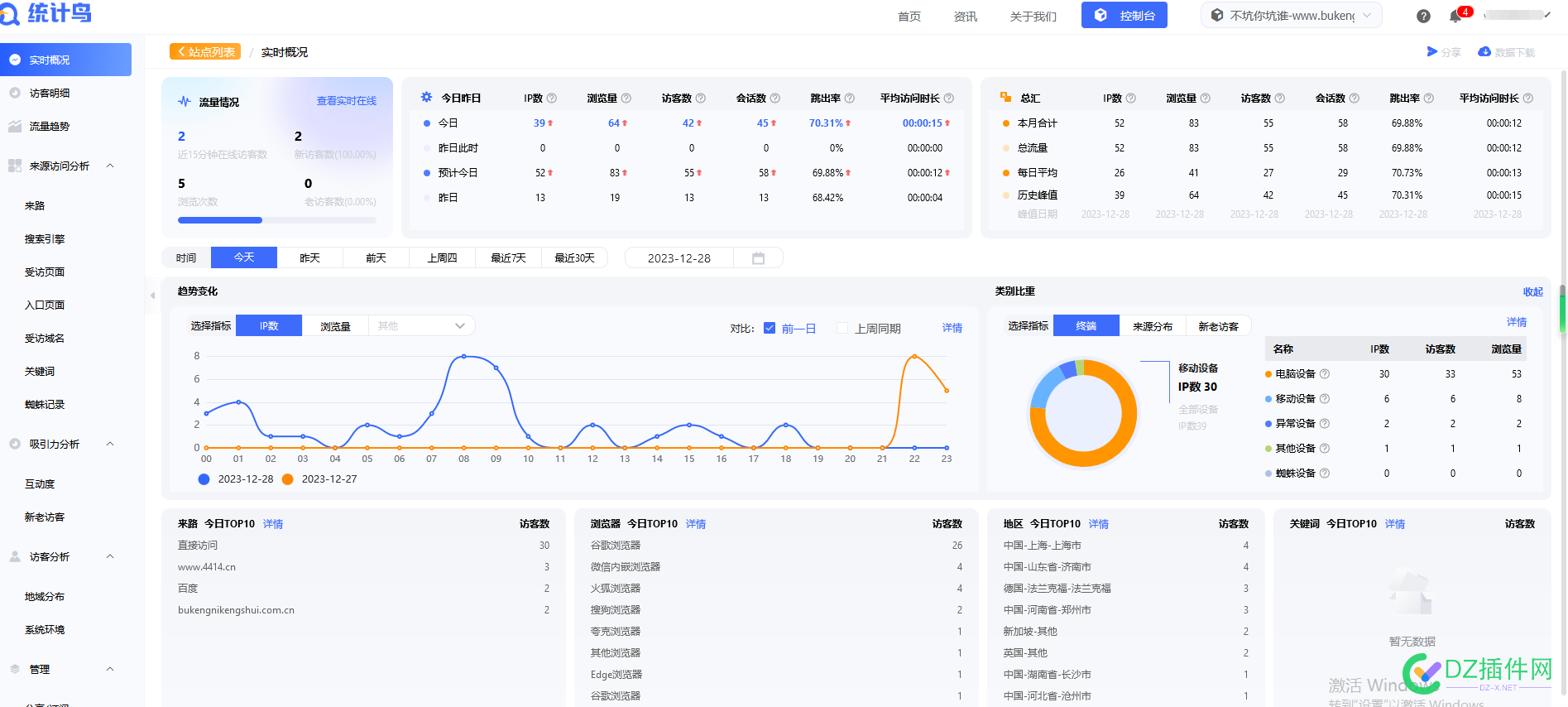
Task: Collapse the sidebar with the left arrow handle
Action: [152, 295]
